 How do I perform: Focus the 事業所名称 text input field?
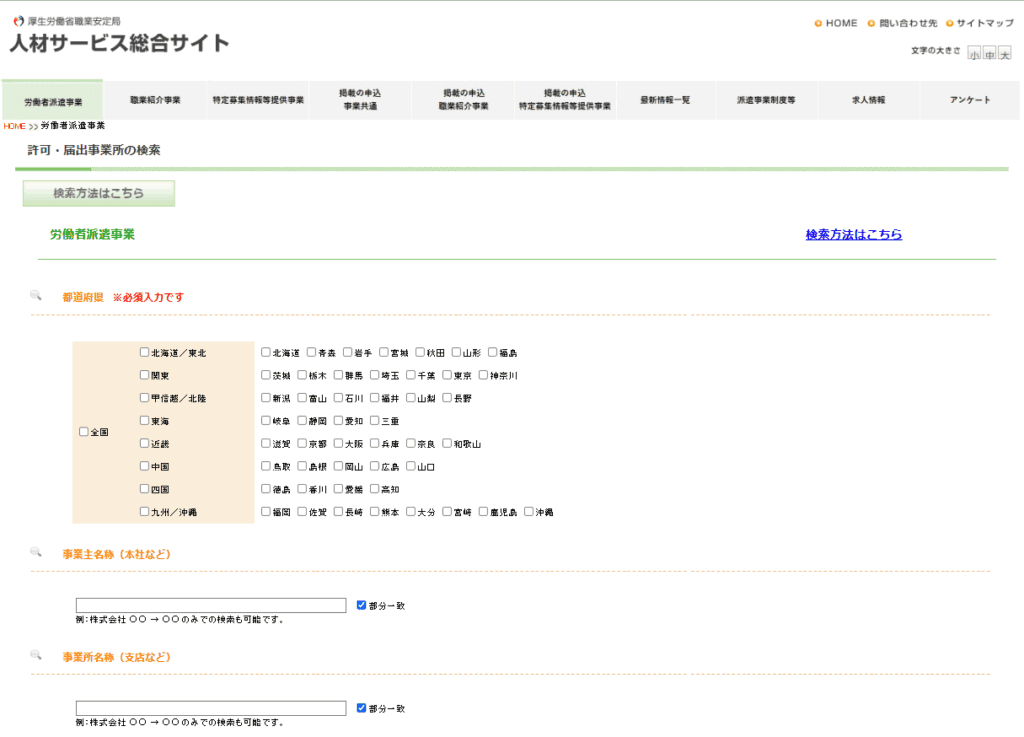(x=211, y=708)
